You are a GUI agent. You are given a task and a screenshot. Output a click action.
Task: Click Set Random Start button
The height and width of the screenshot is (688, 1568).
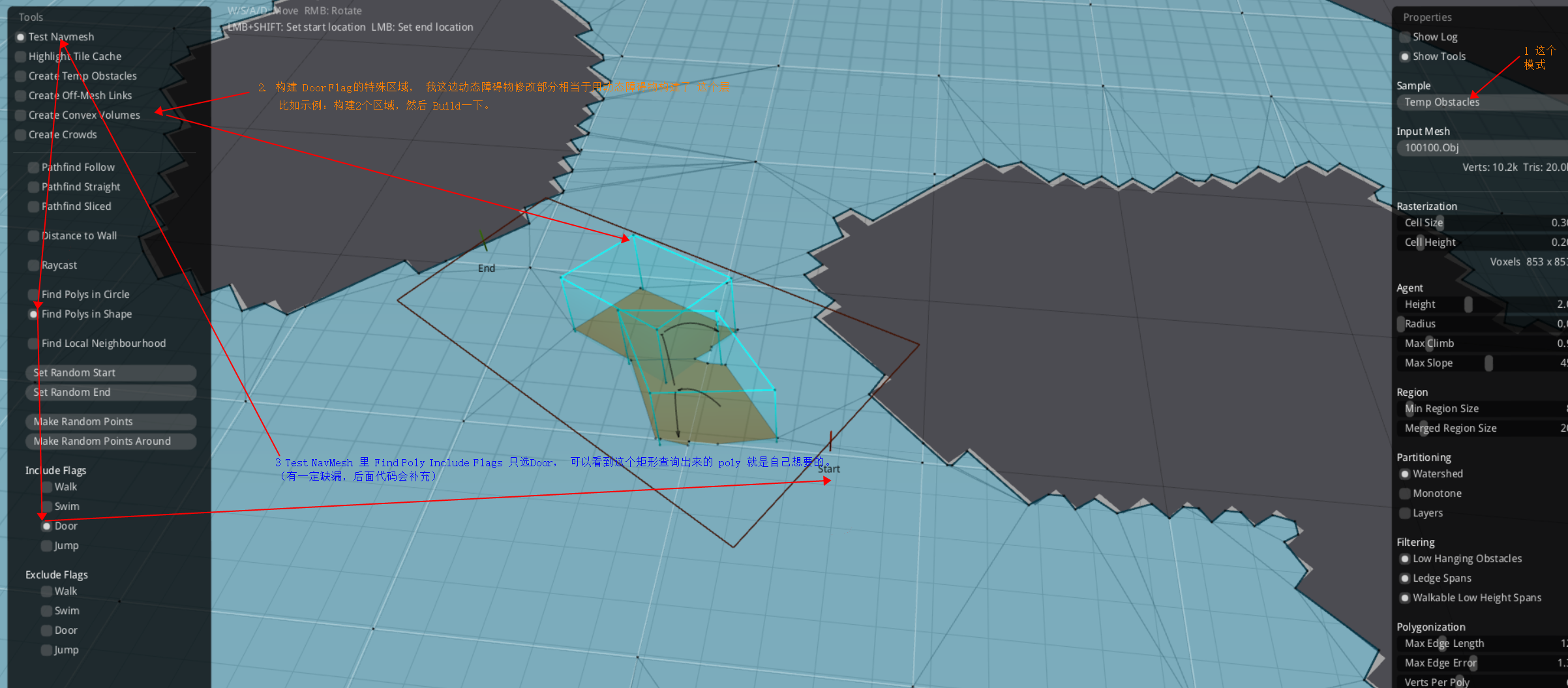pyautogui.click(x=111, y=373)
